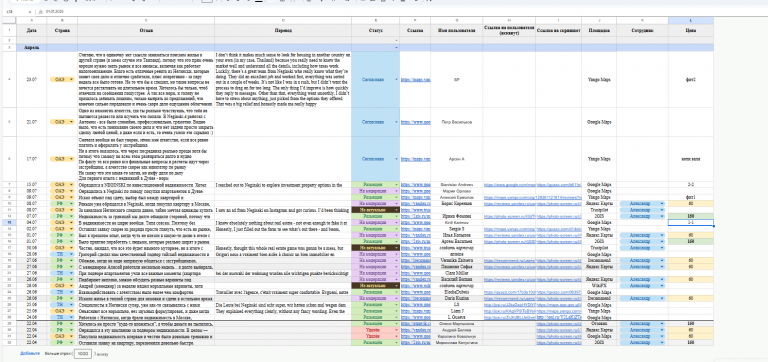Open Александр dropdown in Борис's Яндекс Карты row
The height and width of the screenshot is (362, 768).
pos(663,203)
